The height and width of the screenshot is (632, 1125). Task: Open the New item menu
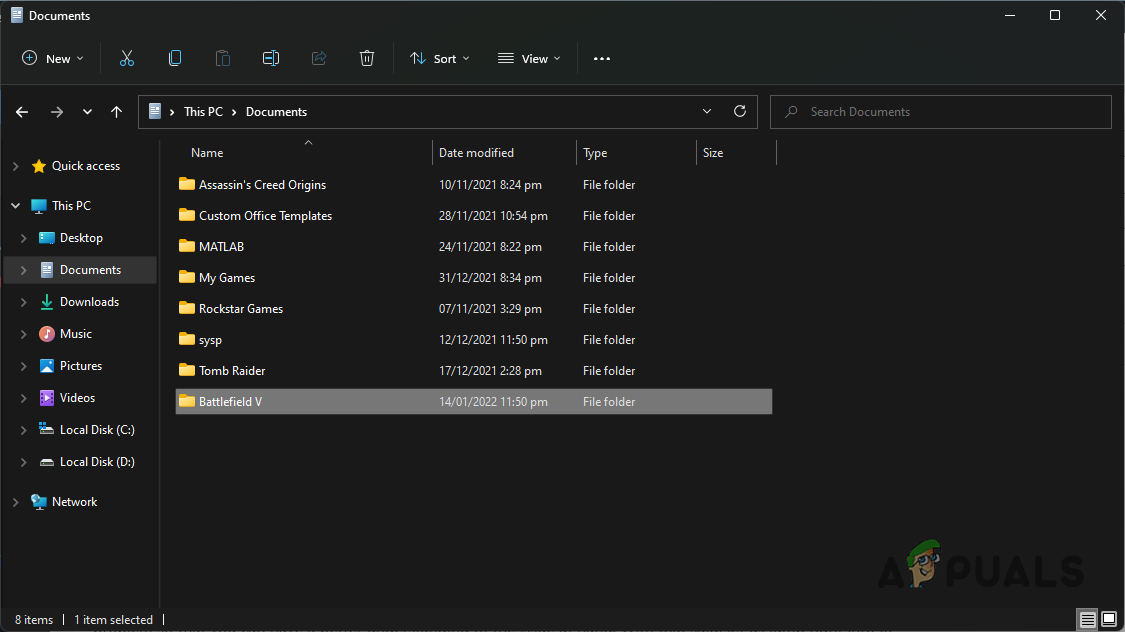tap(53, 59)
